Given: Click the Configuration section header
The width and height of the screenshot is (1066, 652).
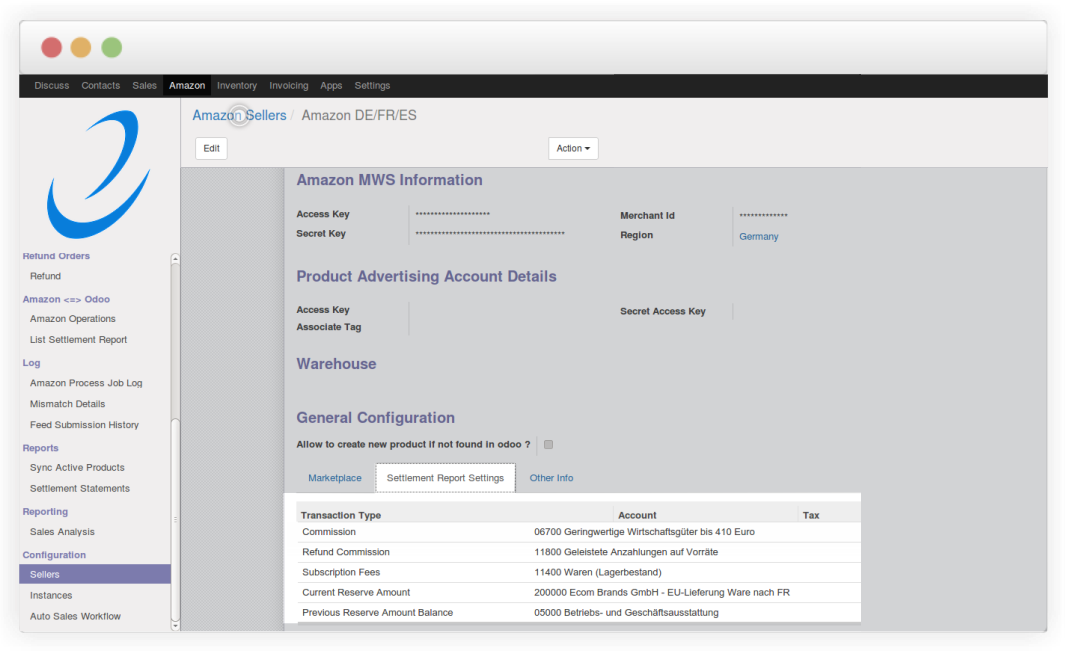Looking at the screenshot, I should 54,555.
